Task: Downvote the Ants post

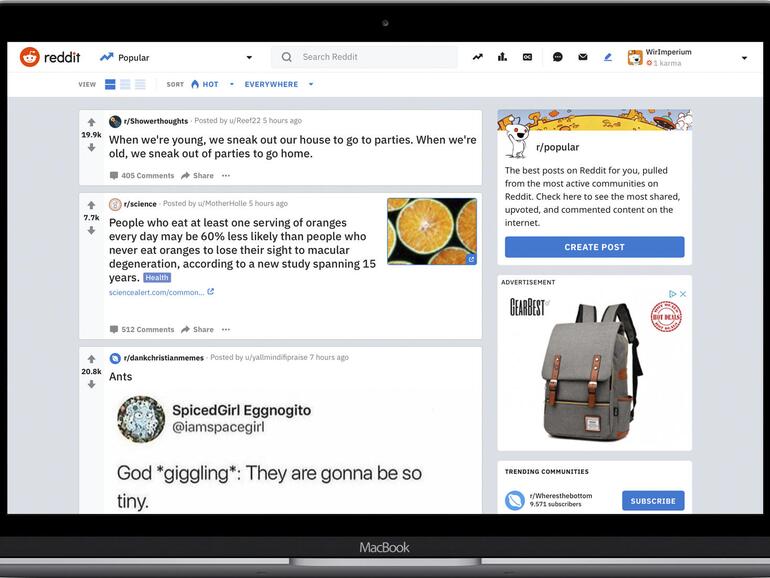Action: 91,385
